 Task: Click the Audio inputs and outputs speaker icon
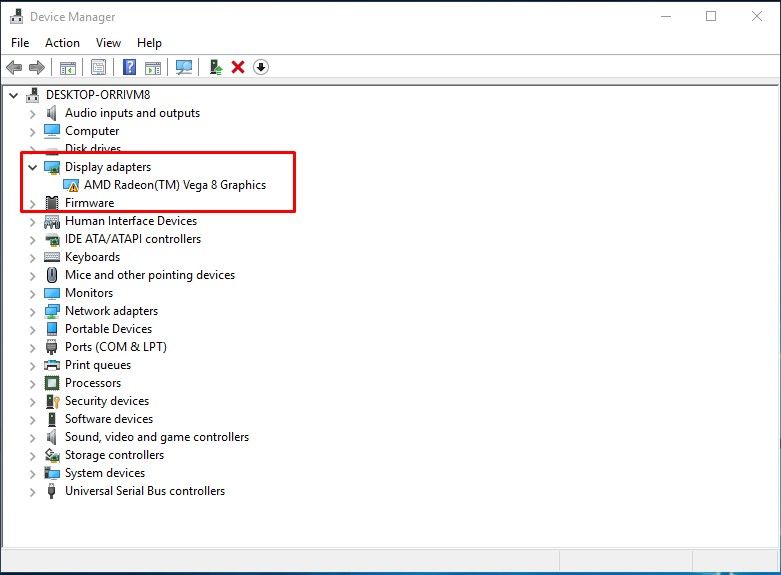[52, 113]
